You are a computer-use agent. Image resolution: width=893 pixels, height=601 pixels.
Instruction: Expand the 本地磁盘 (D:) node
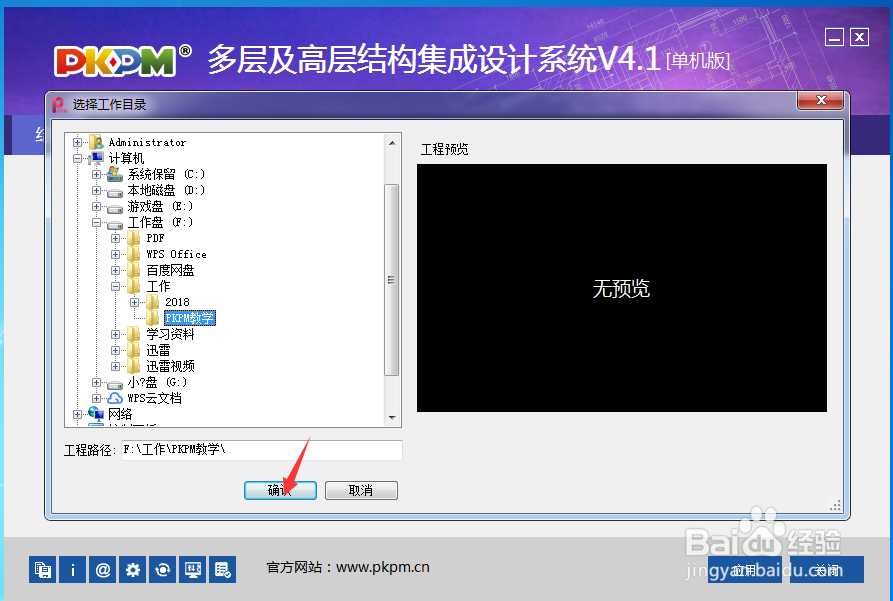tap(96, 190)
